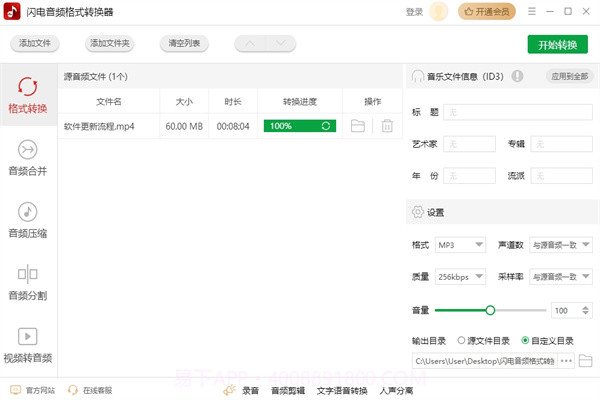Click the refresh icon on the progress bar
Image resolution: width=600 pixels, height=400 pixels.
(x=326, y=126)
